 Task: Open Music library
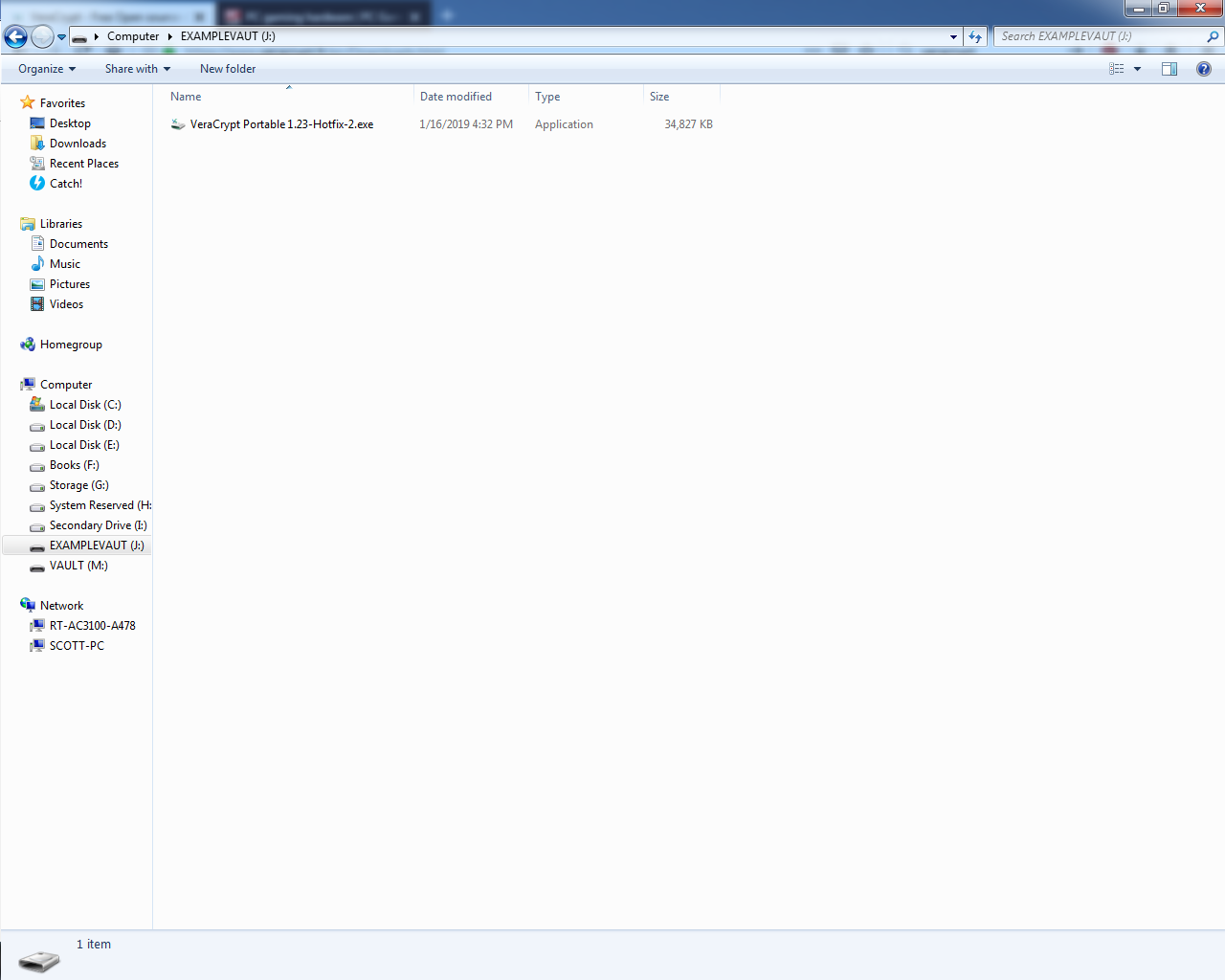65,264
